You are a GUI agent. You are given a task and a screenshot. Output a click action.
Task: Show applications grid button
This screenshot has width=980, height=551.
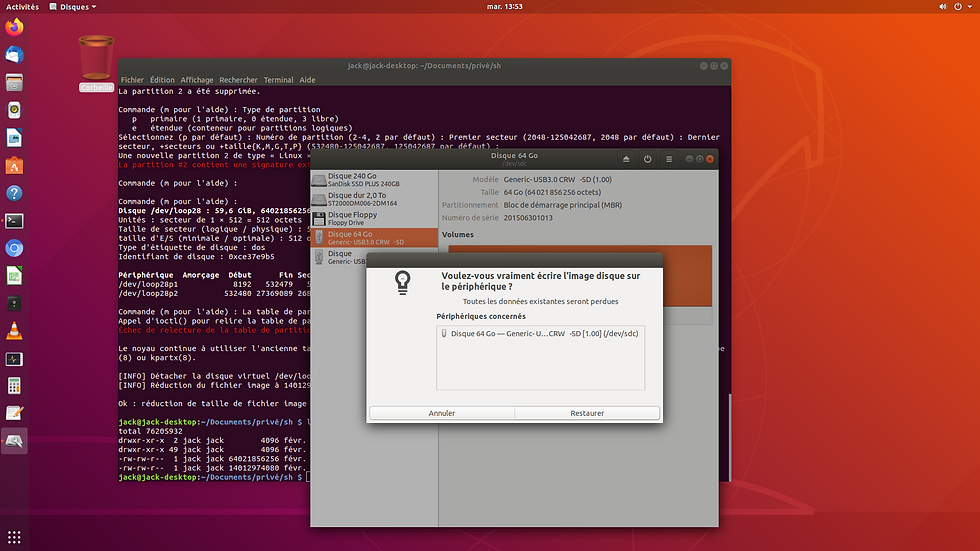click(14, 537)
